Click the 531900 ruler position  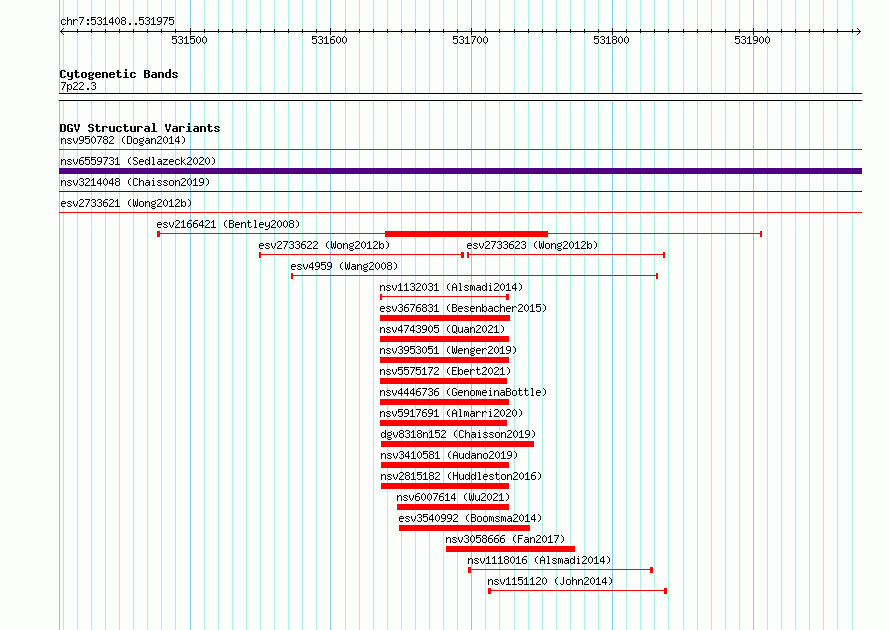pos(752,40)
